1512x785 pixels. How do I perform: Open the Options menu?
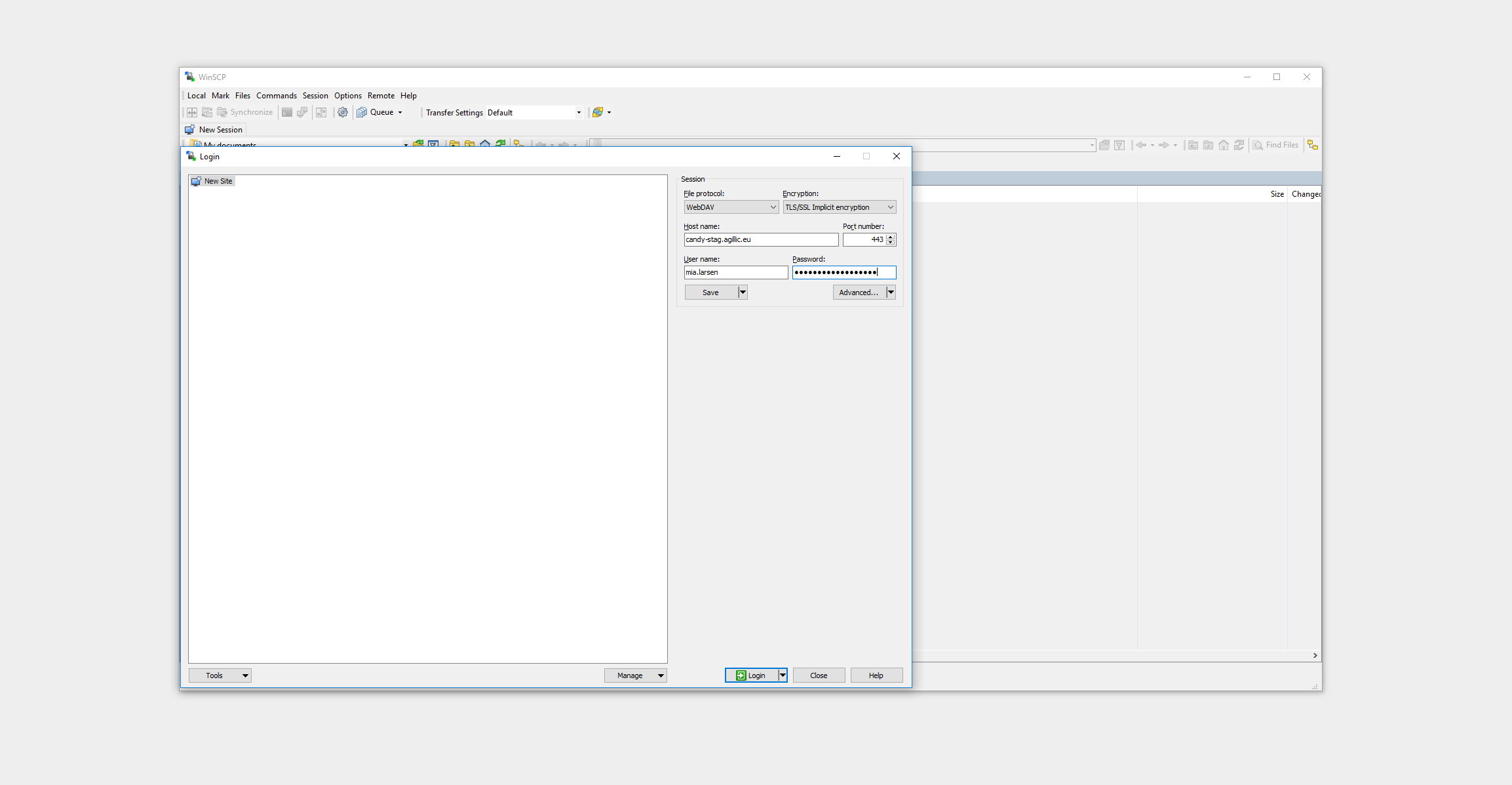(x=348, y=96)
